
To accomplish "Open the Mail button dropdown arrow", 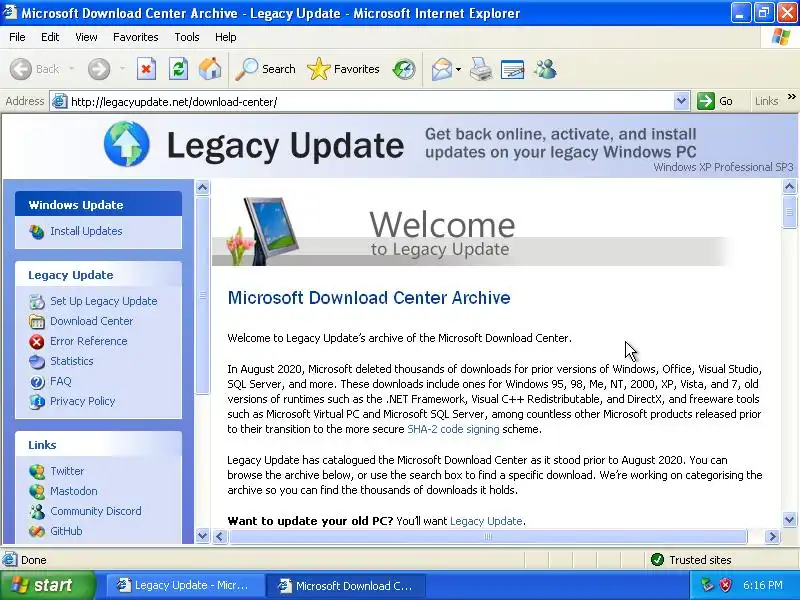I will (458, 69).
